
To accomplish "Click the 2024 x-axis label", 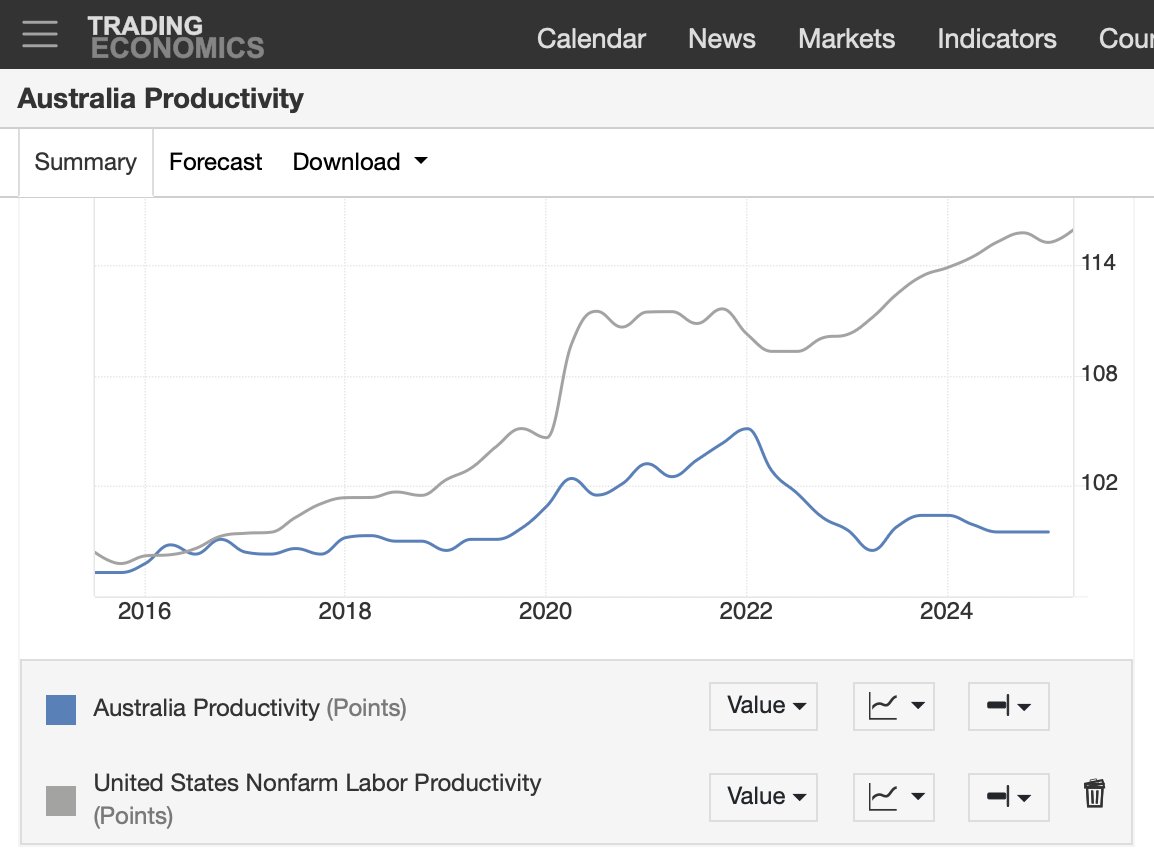I will [946, 611].
